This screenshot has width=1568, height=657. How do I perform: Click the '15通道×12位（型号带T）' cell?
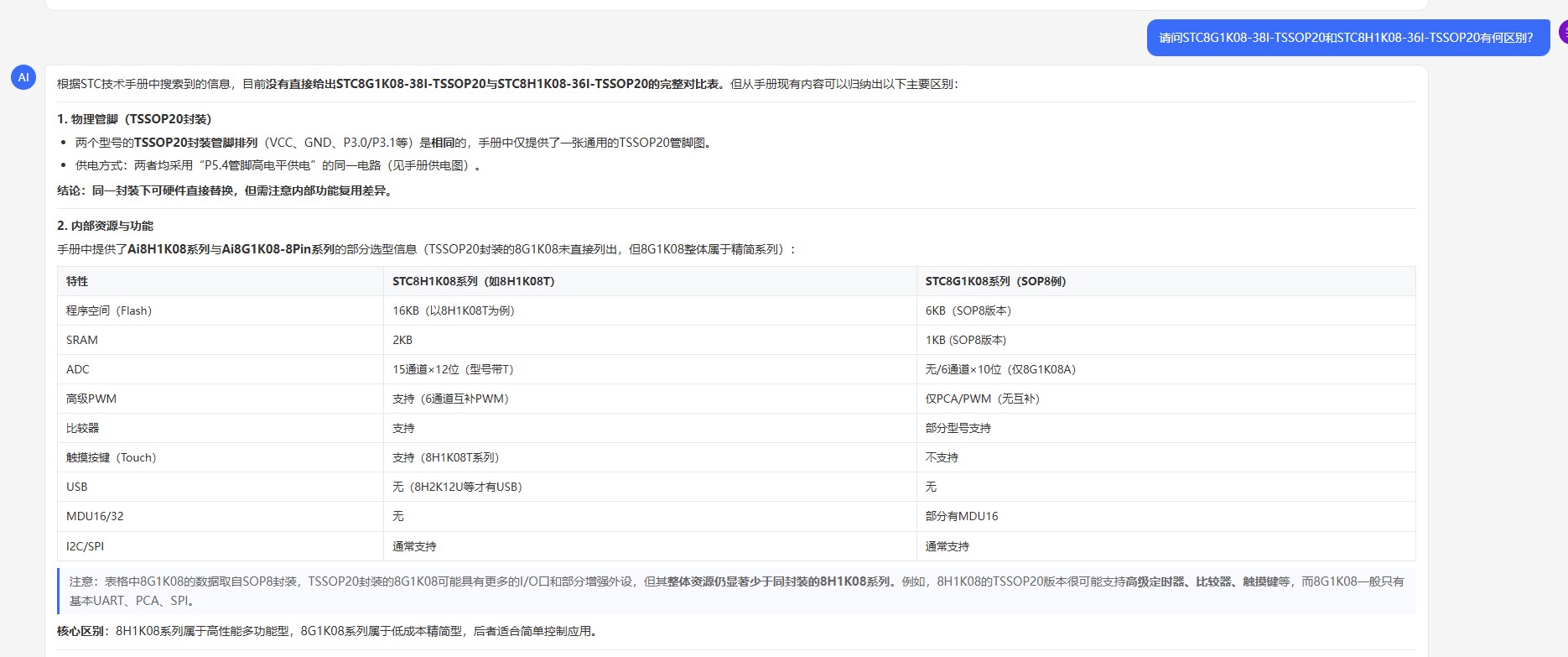(650, 369)
